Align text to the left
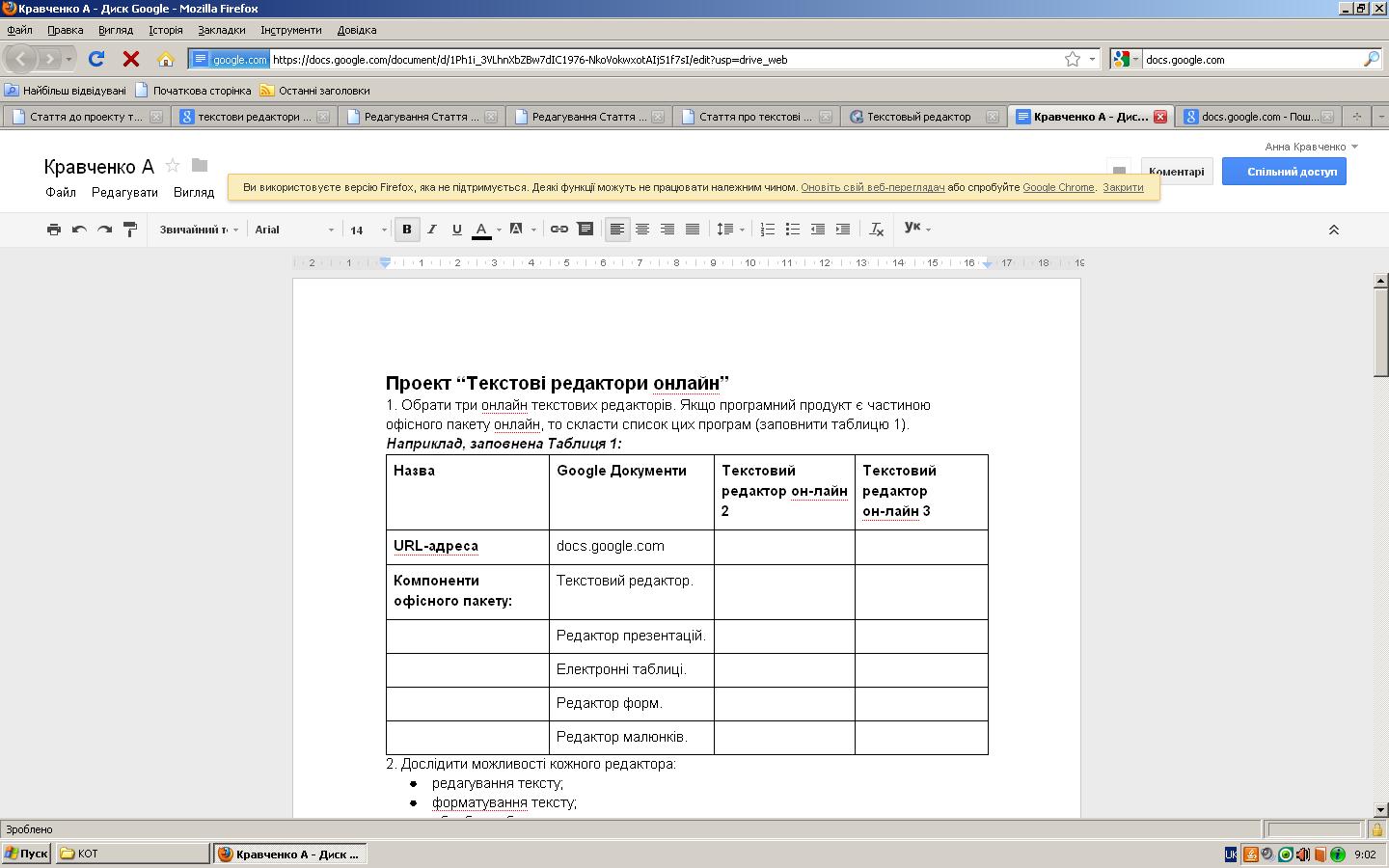The image size is (1389, 868). click(x=617, y=230)
